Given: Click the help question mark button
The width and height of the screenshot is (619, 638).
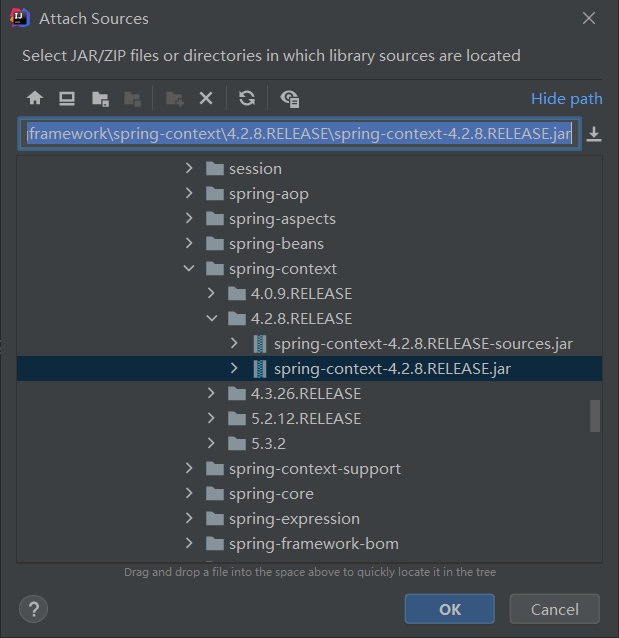Looking at the screenshot, I should tap(34, 609).
